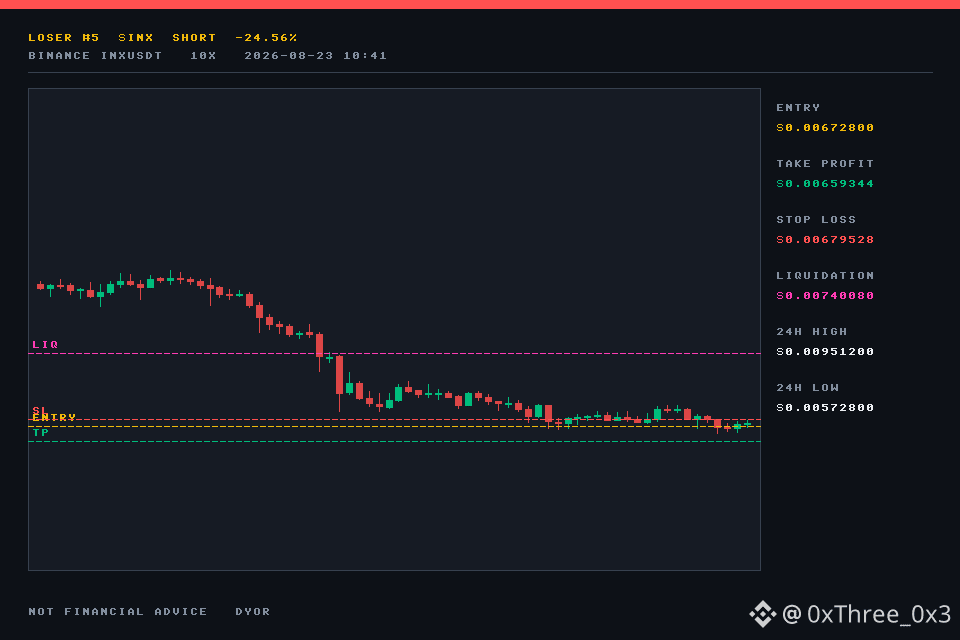Click the 'ENTRY' label in the side panel
This screenshot has height=640, width=960.
pyautogui.click(x=798, y=108)
